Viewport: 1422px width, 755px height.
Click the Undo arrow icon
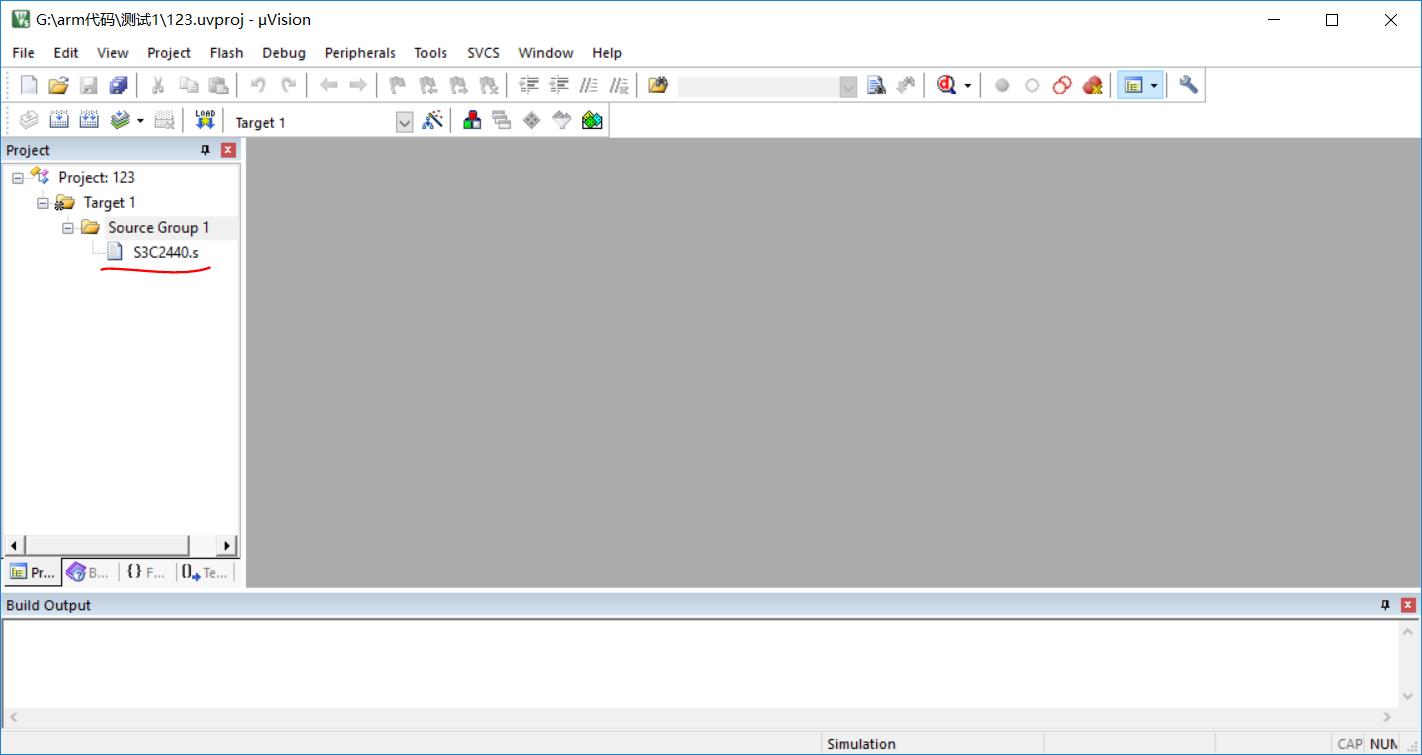(x=258, y=86)
